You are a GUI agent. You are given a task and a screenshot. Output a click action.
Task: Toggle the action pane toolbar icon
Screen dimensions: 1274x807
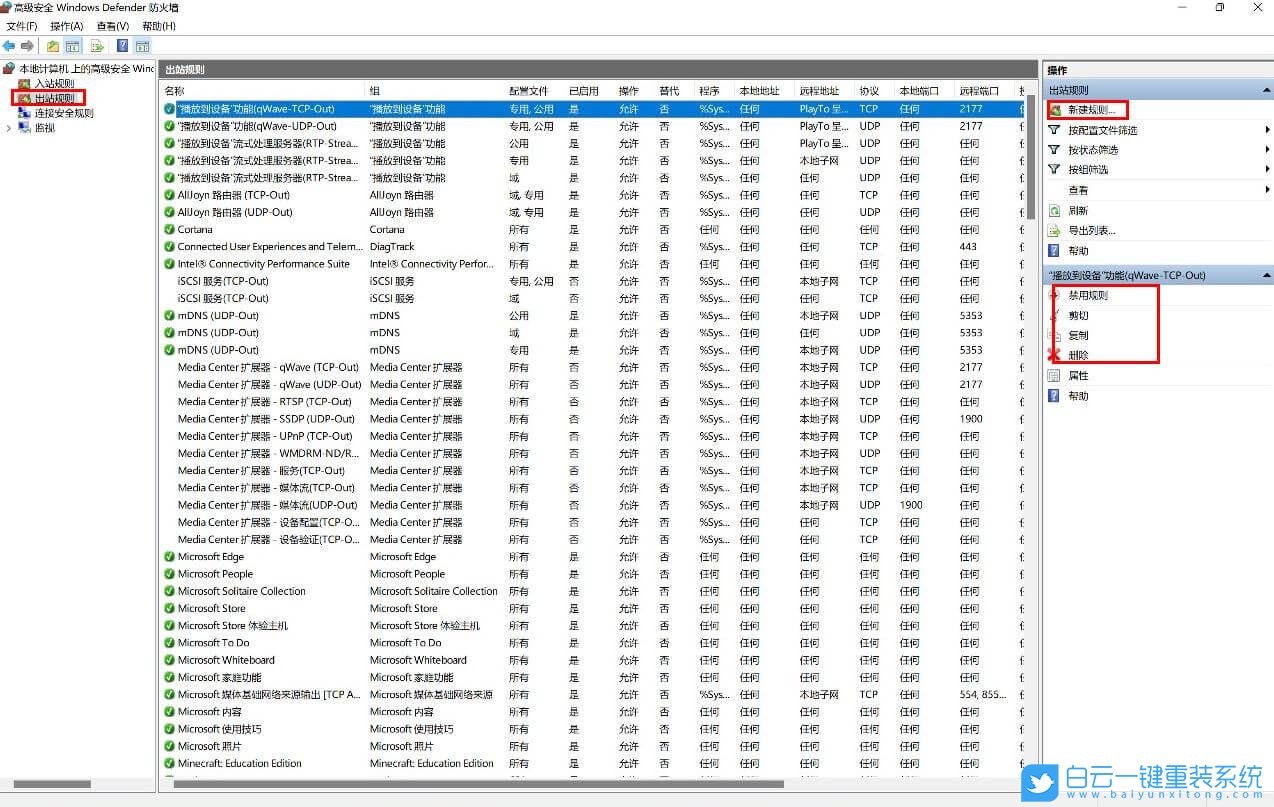pos(142,46)
